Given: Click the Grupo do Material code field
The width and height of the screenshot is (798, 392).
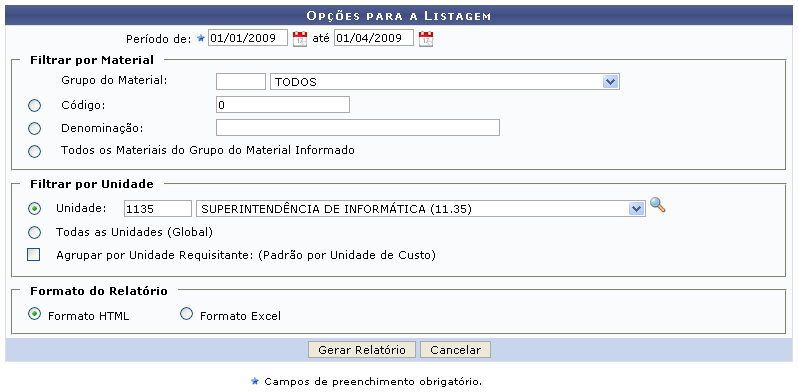Looking at the screenshot, I should click(x=241, y=81).
